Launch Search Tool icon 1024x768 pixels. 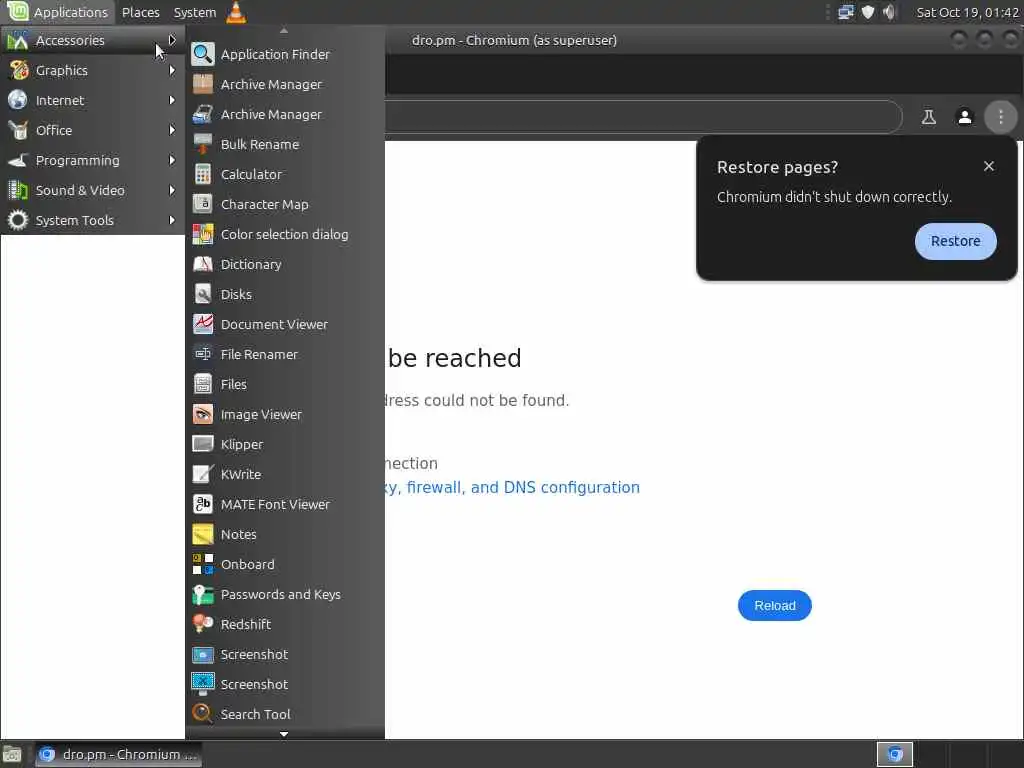pos(202,714)
